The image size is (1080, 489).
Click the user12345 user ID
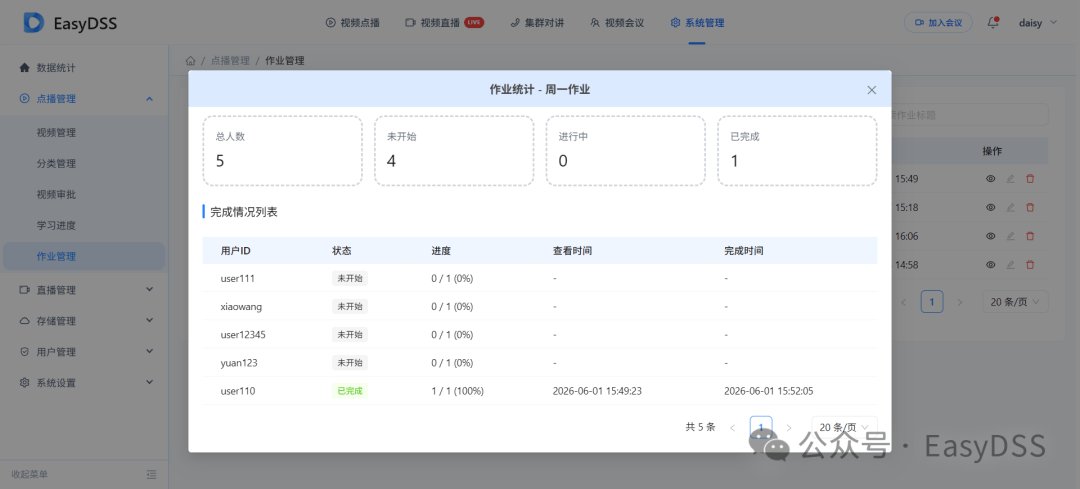pos(243,335)
